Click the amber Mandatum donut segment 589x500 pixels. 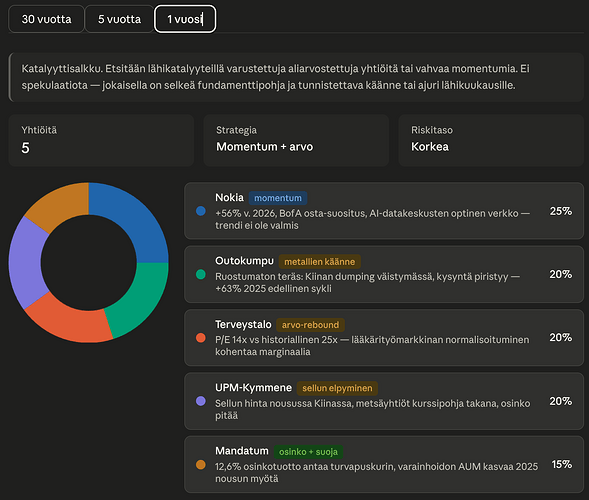(60, 205)
